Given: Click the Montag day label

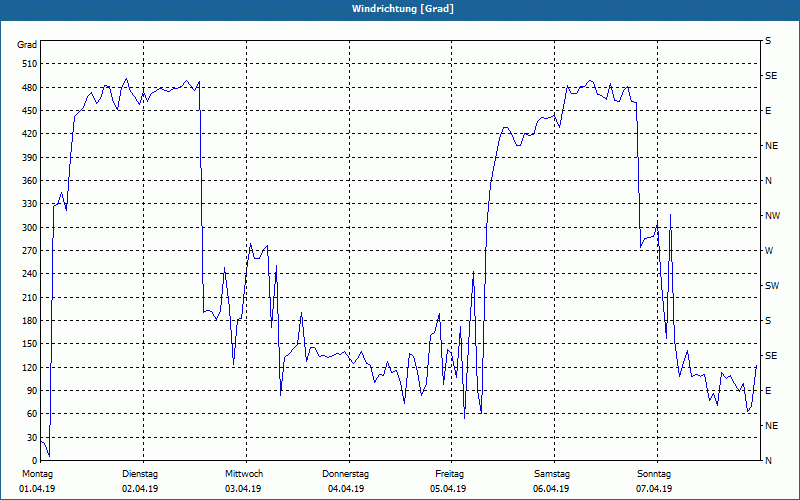Looking at the screenshot, I should pos(37,474).
